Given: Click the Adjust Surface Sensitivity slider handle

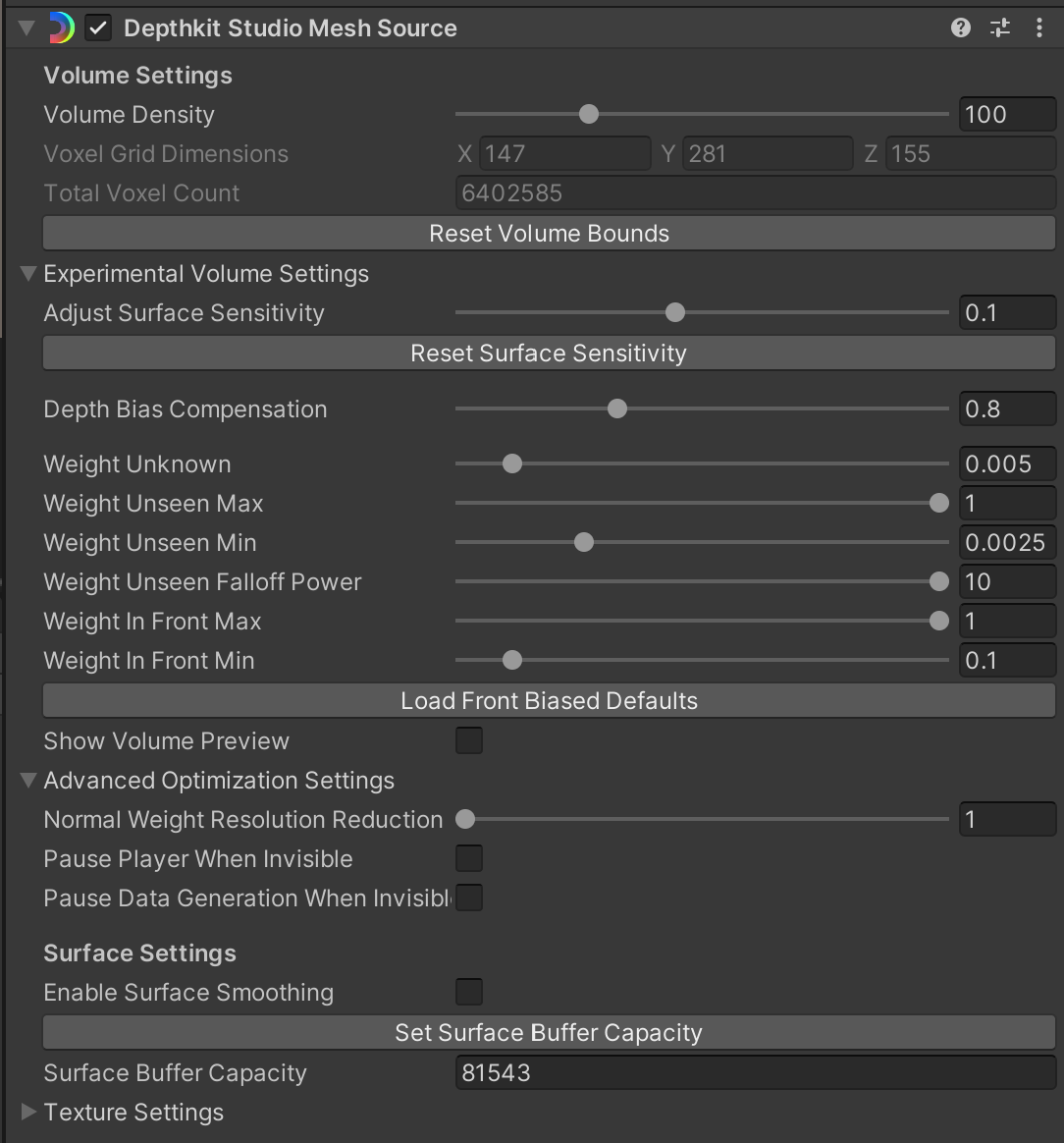Looking at the screenshot, I should pyautogui.click(x=675, y=312).
